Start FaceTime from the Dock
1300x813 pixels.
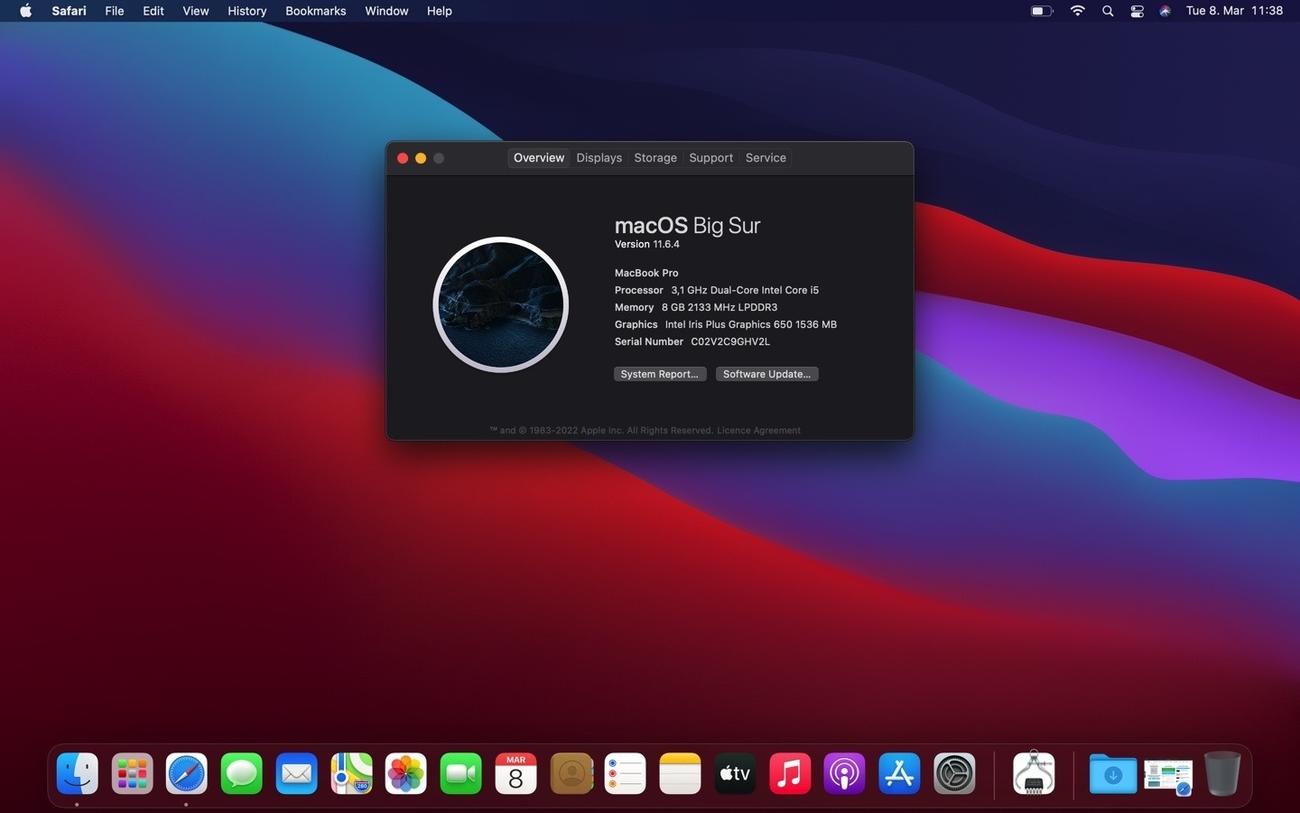[460, 774]
